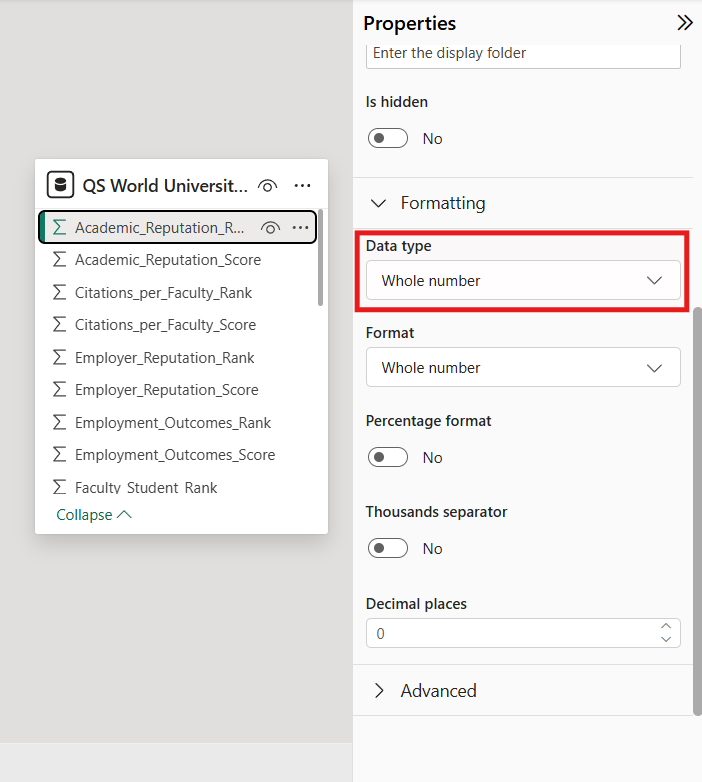Open the table header more options ellipsis
The width and height of the screenshot is (702, 782).
(x=302, y=186)
